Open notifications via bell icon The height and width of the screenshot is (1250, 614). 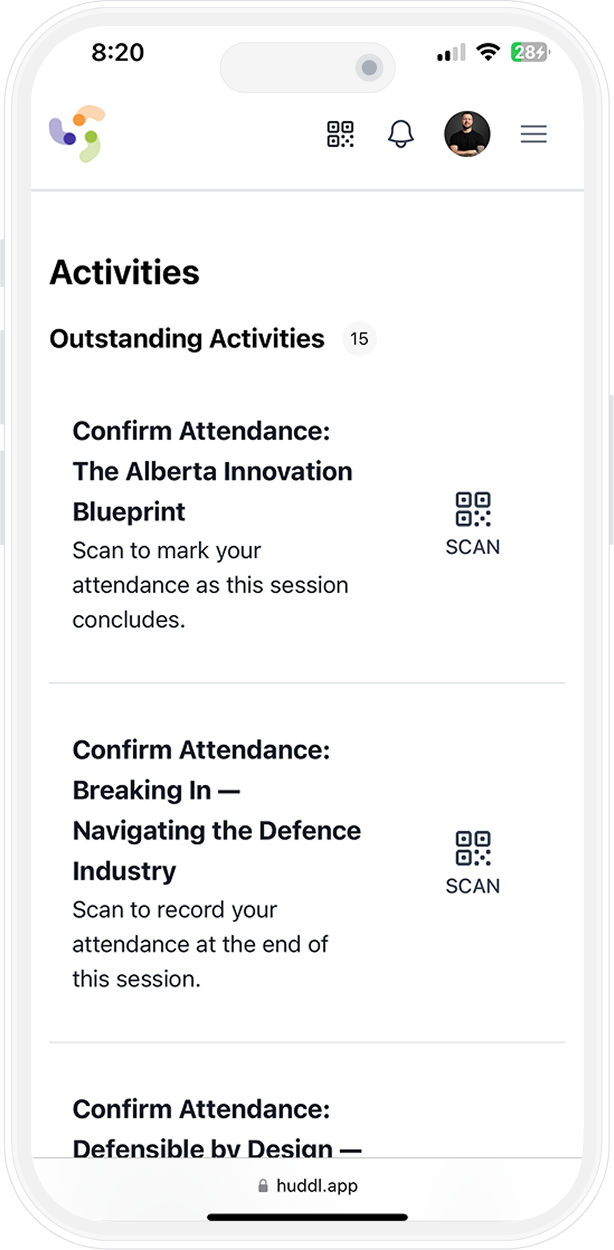click(x=401, y=134)
